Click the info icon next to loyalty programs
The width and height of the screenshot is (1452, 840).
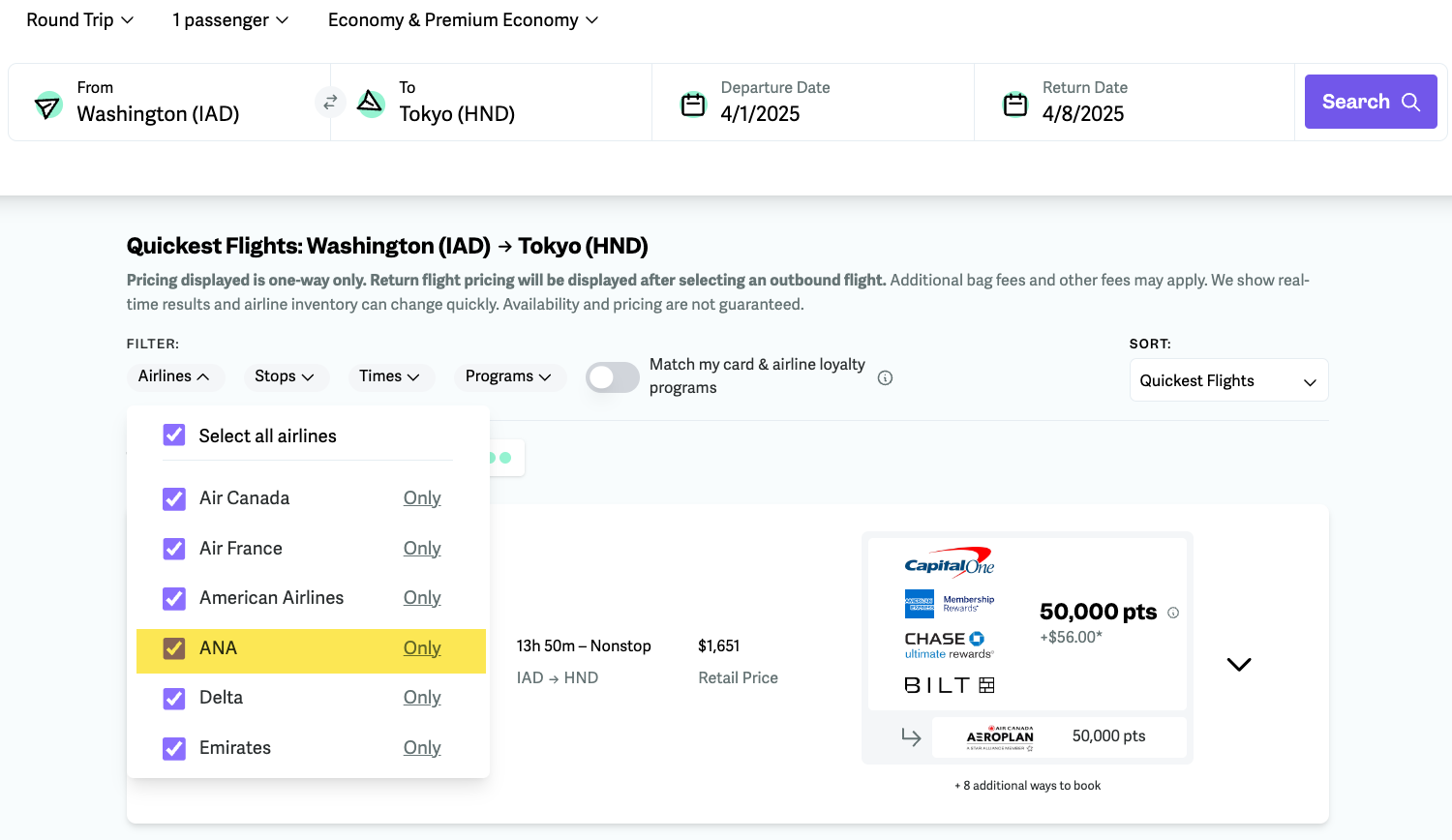click(x=885, y=377)
